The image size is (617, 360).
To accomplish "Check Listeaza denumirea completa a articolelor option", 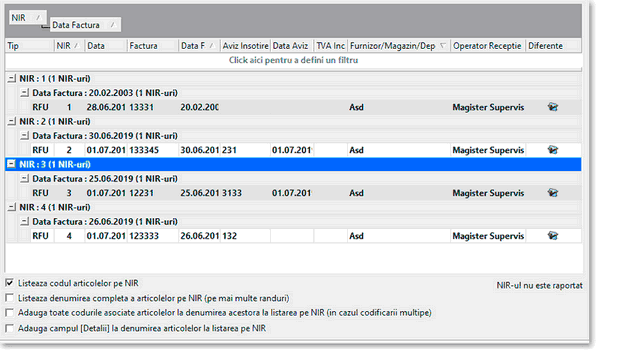I will [9, 298].
